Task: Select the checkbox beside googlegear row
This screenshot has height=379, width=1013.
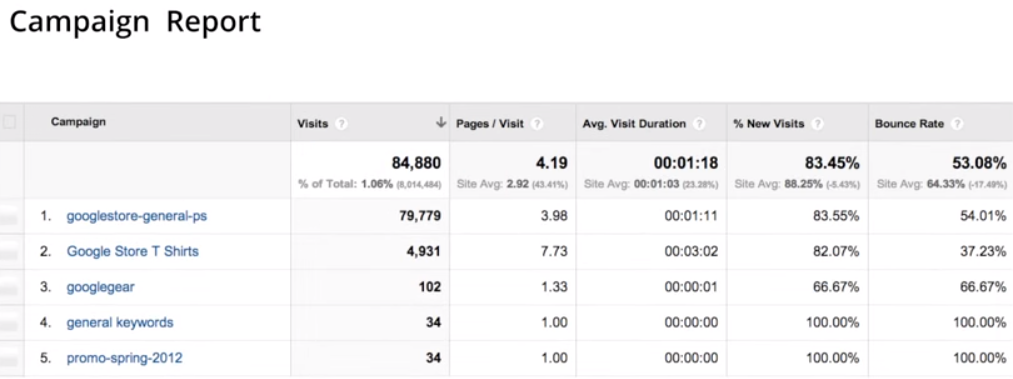Action: coord(9,288)
